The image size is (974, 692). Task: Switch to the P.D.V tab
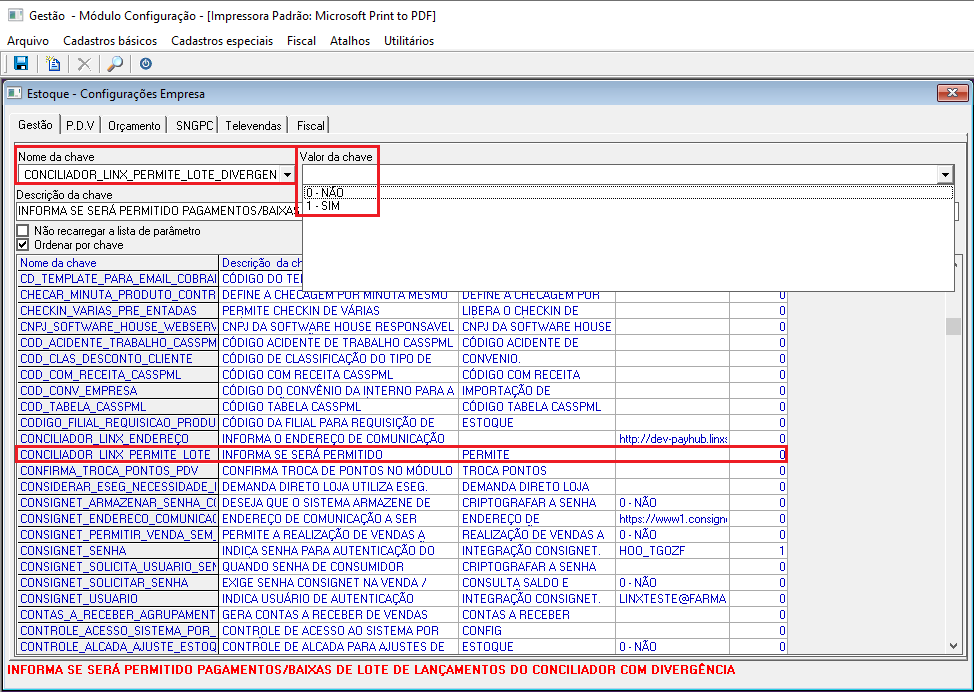[80, 126]
